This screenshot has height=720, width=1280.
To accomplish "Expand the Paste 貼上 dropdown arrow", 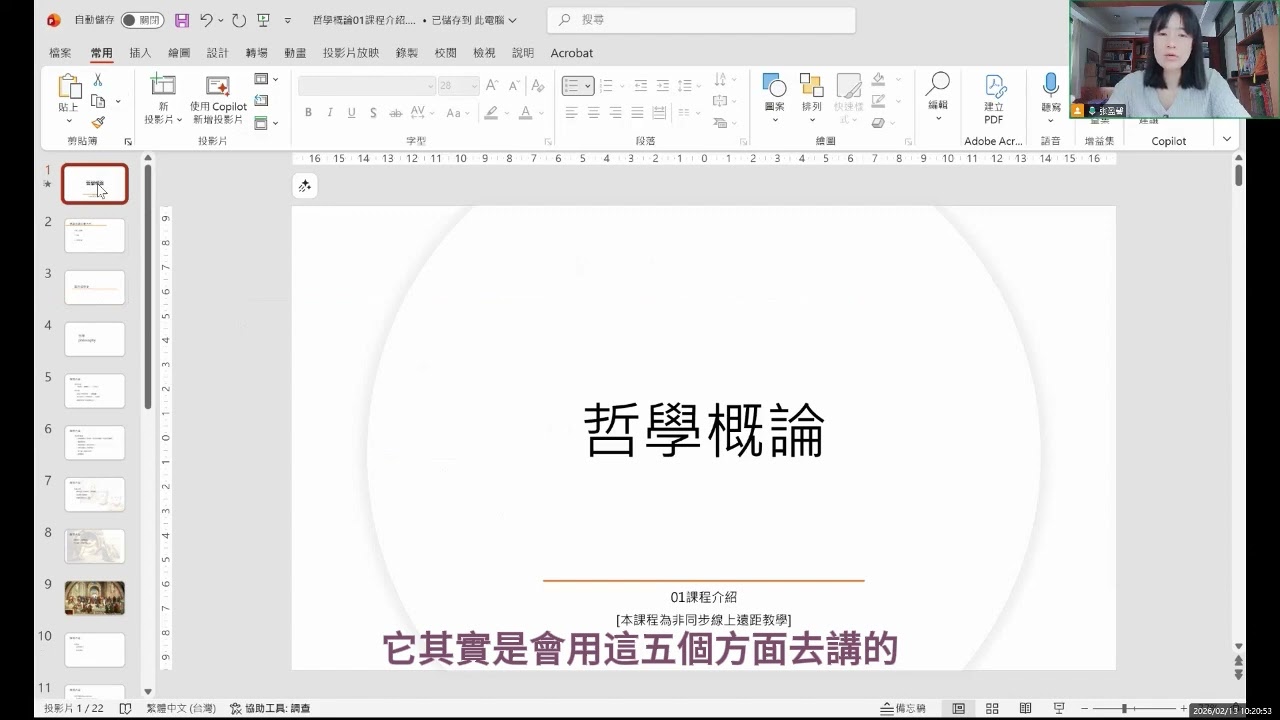I will (x=68, y=121).
